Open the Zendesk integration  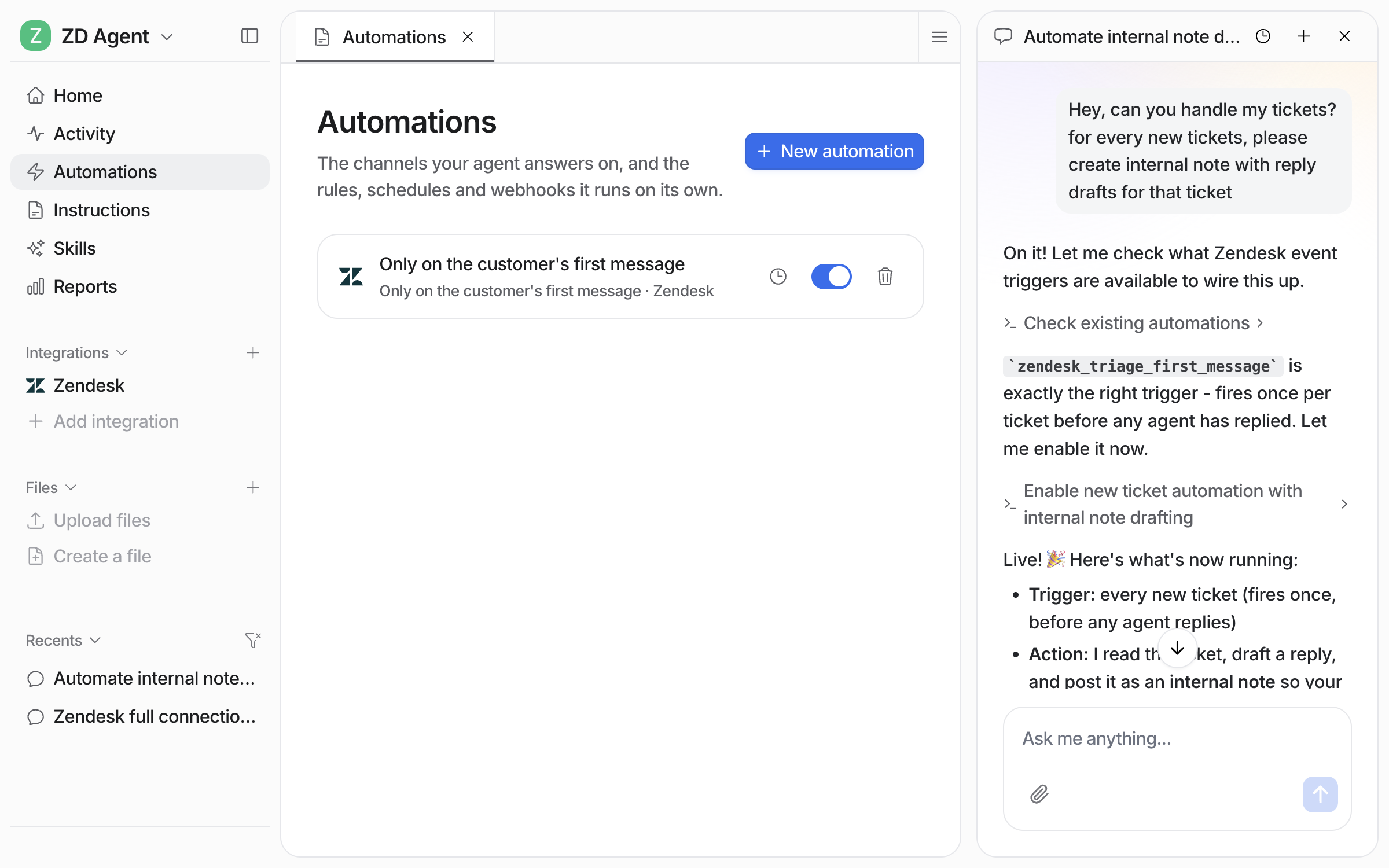(139, 385)
